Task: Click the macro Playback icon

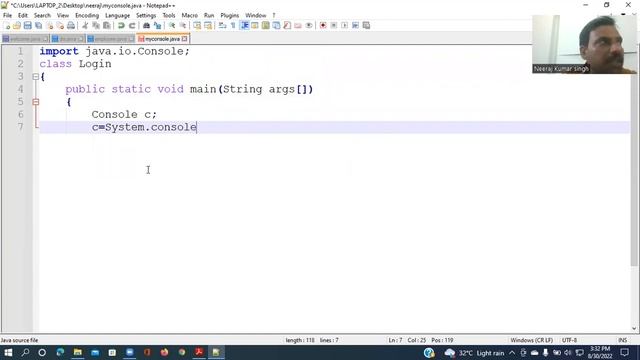Action: coord(344,26)
